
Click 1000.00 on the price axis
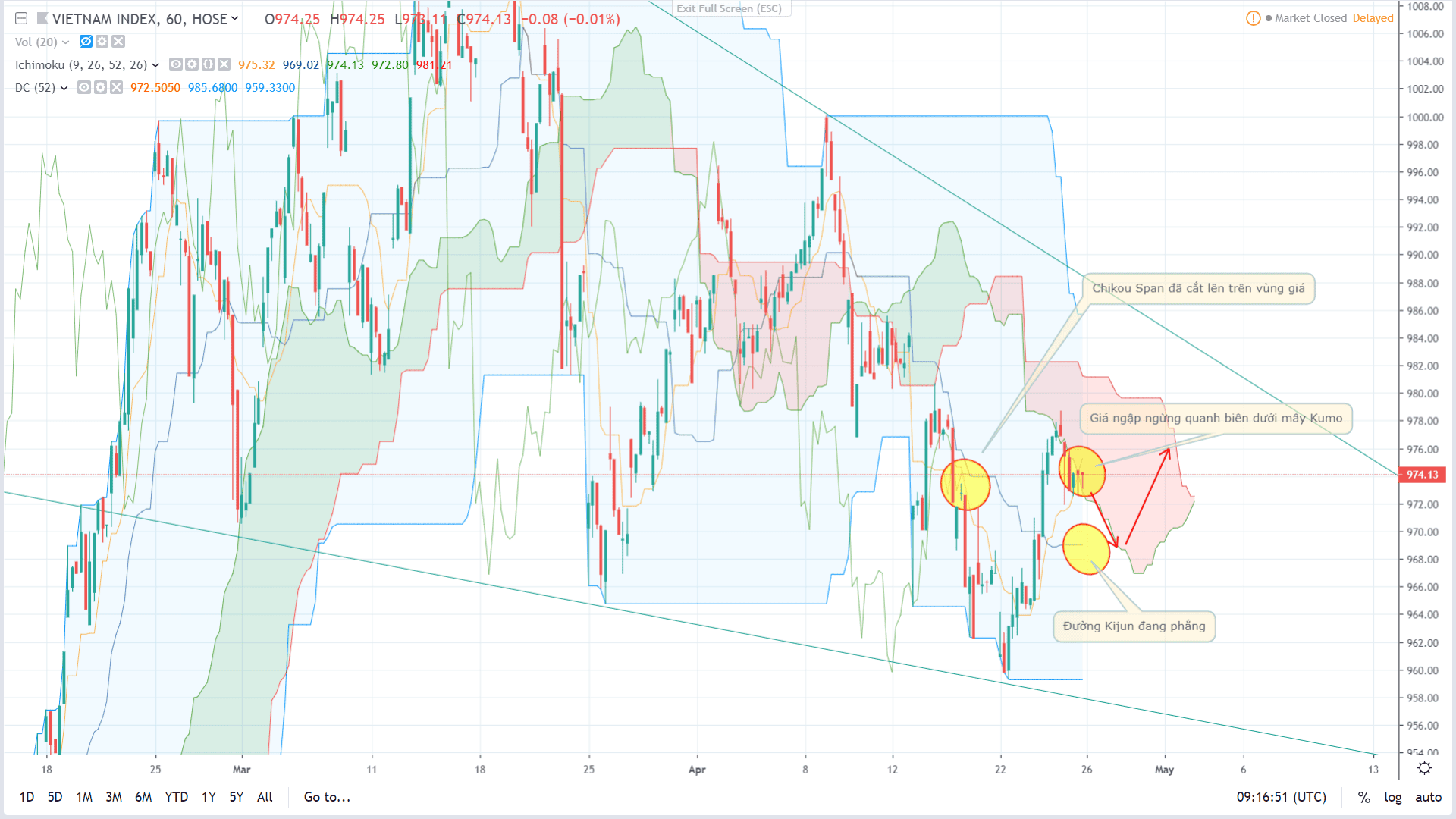coord(1425,117)
